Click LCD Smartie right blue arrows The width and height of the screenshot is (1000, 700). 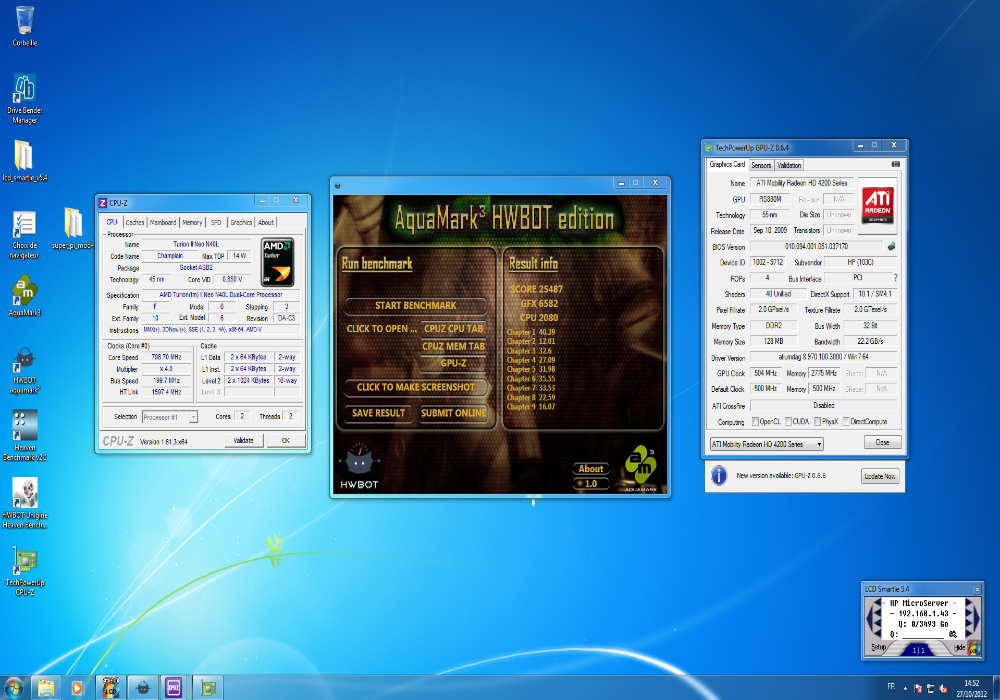tap(972, 618)
